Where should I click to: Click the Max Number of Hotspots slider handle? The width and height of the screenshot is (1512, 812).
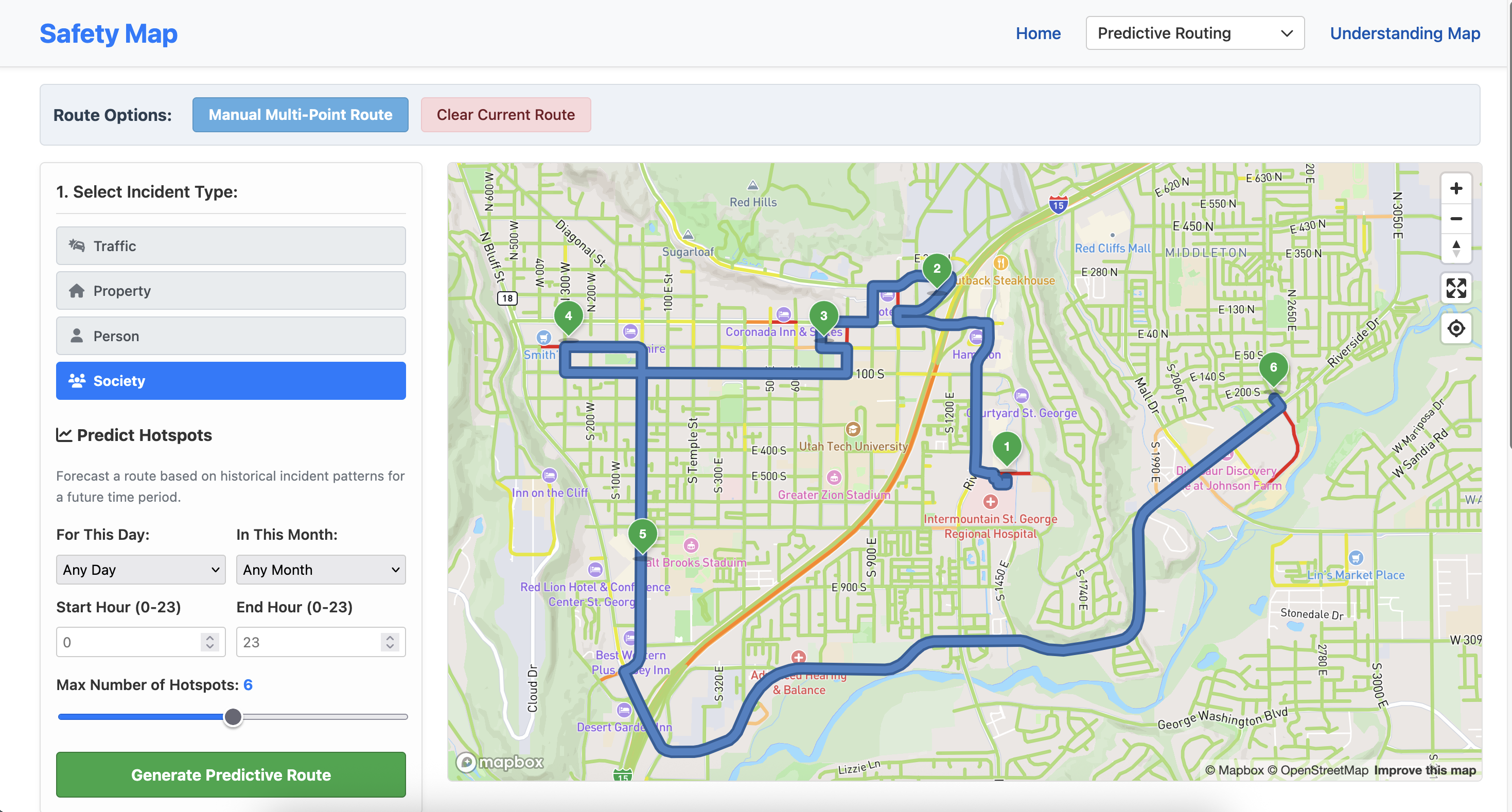coord(233,717)
